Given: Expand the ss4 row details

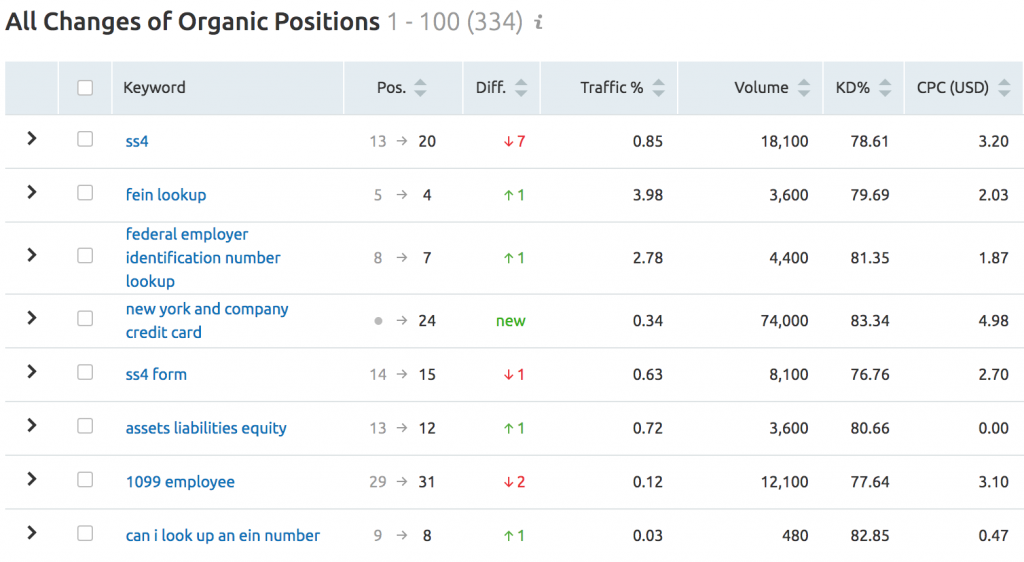Looking at the screenshot, I should point(31,138).
